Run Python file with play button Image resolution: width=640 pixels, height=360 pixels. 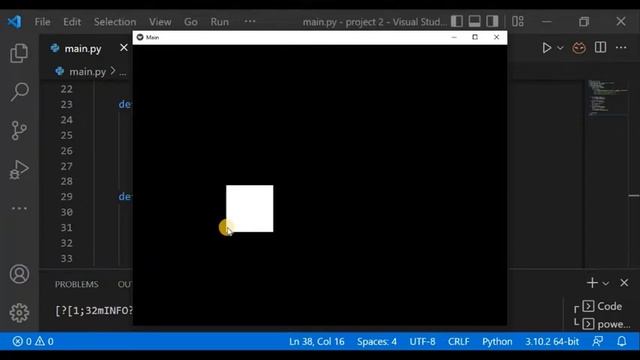click(547, 48)
